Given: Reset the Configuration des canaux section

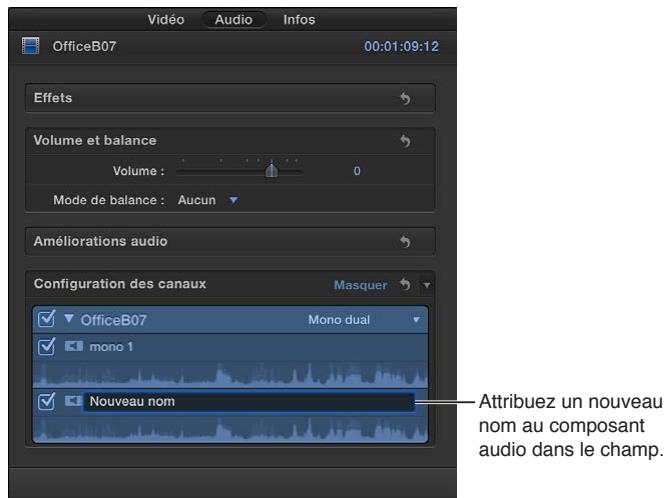Looking at the screenshot, I should [x=405, y=284].
